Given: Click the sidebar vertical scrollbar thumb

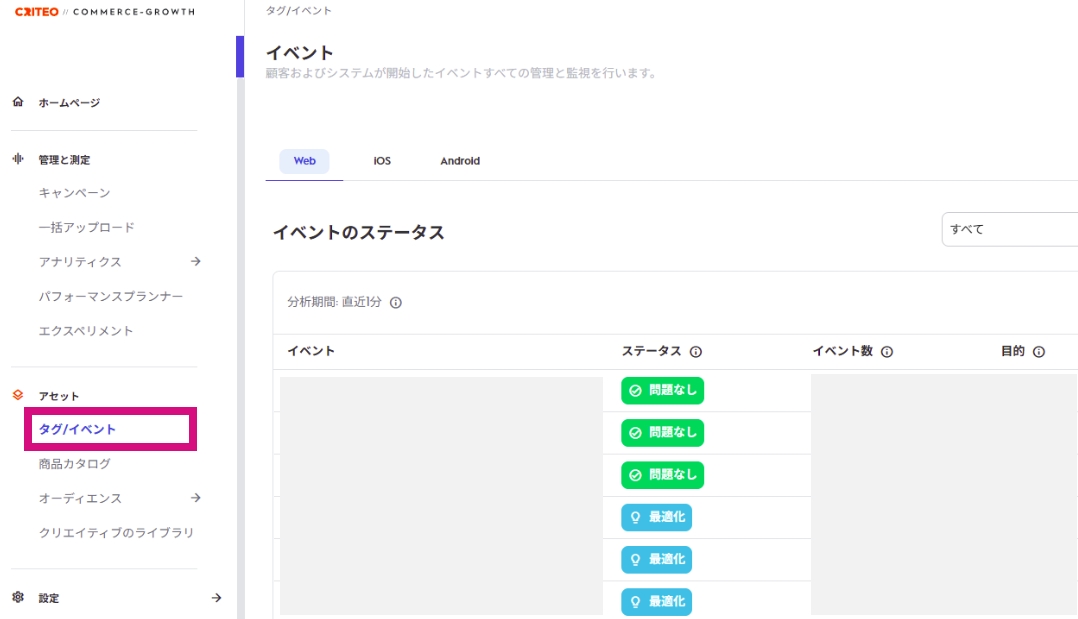Looking at the screenshot, I should click(240, 56).
